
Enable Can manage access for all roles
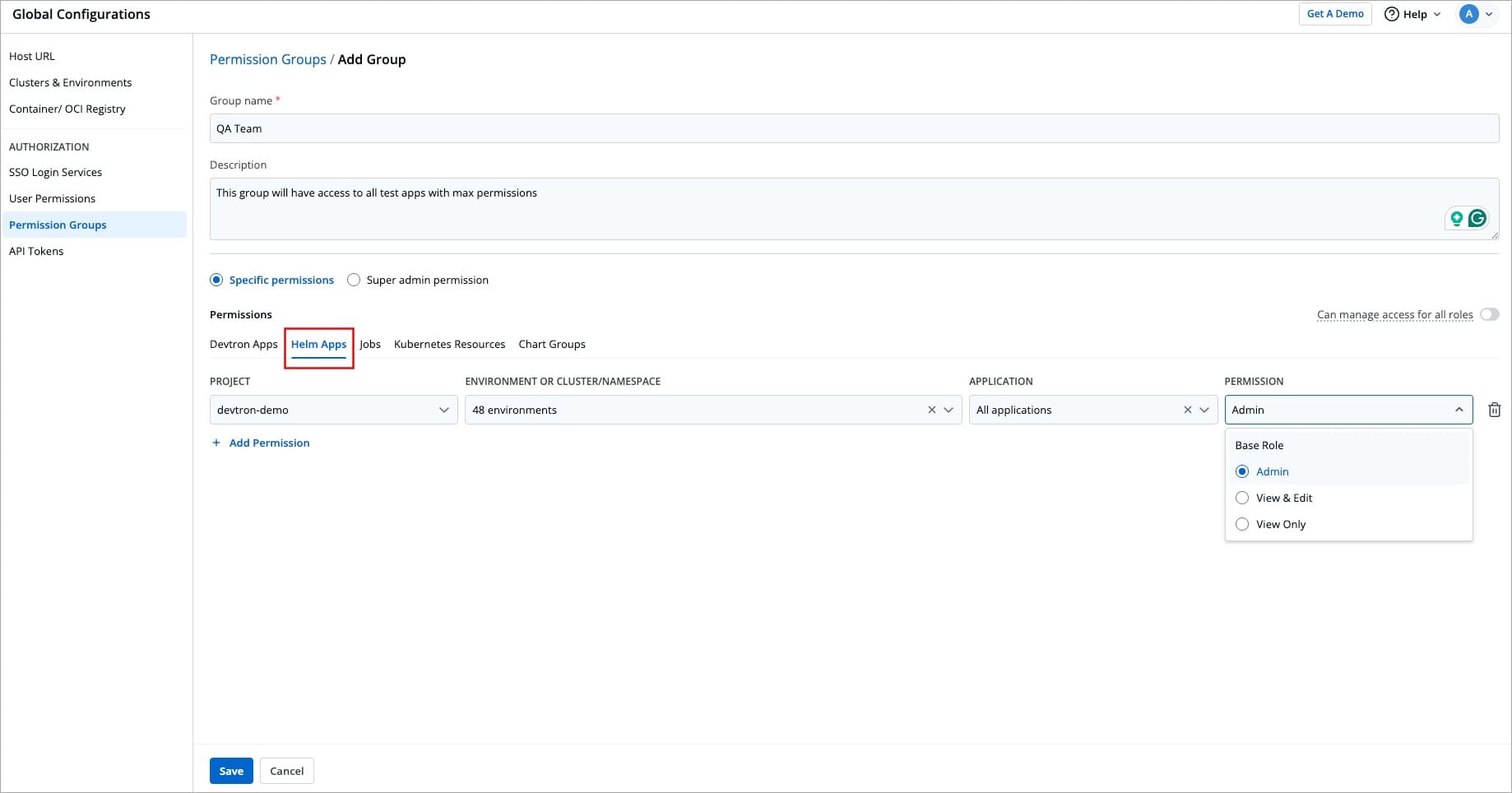coord(1489,314)
